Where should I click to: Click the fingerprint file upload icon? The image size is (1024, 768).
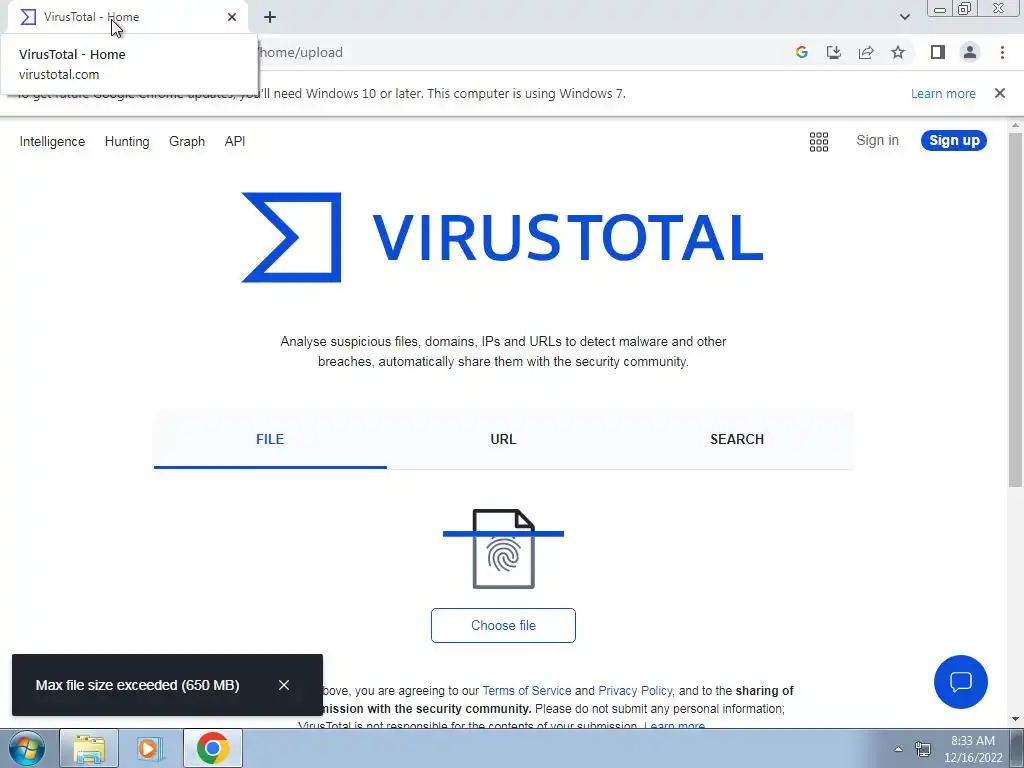point(504,549)
